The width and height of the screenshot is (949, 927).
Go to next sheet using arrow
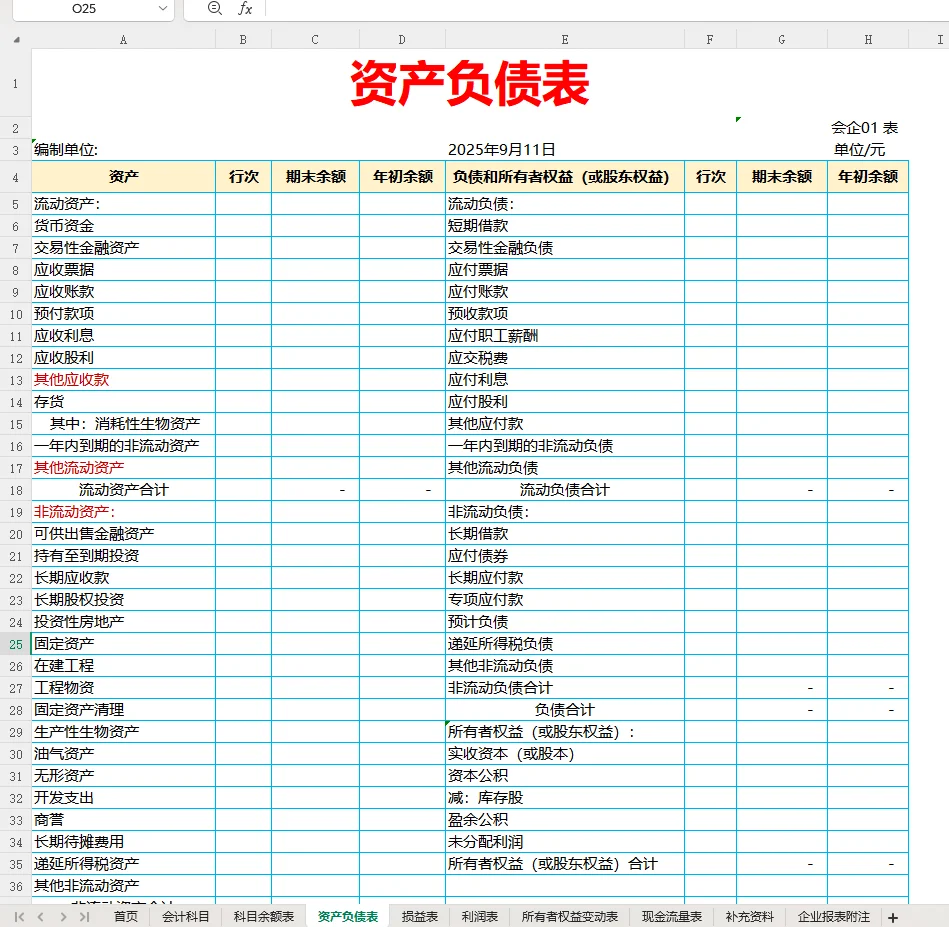pos(63,917)
